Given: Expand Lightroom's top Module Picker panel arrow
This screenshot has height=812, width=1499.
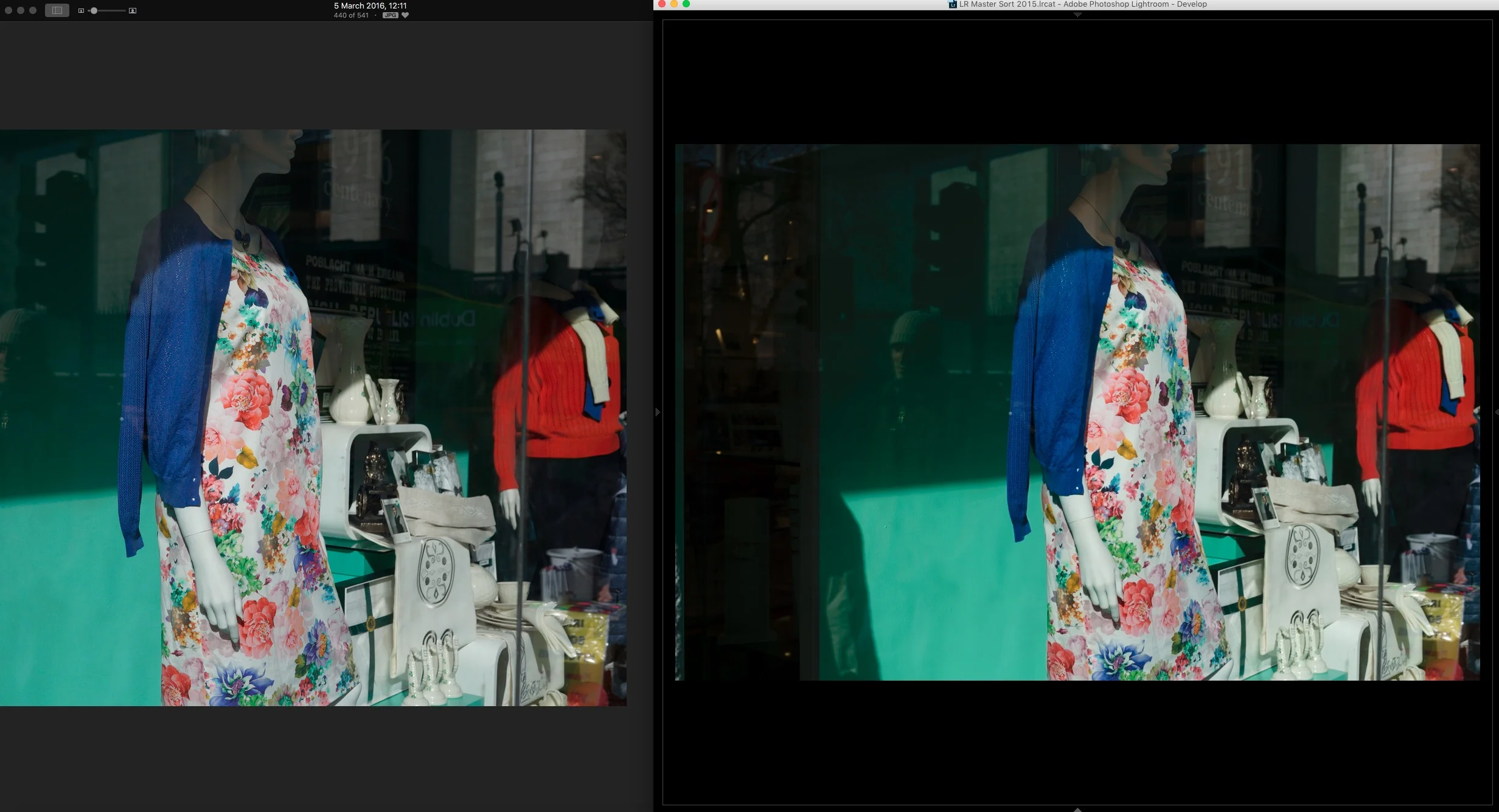Looking at the screenshot, I should (x=1077, y=15).
